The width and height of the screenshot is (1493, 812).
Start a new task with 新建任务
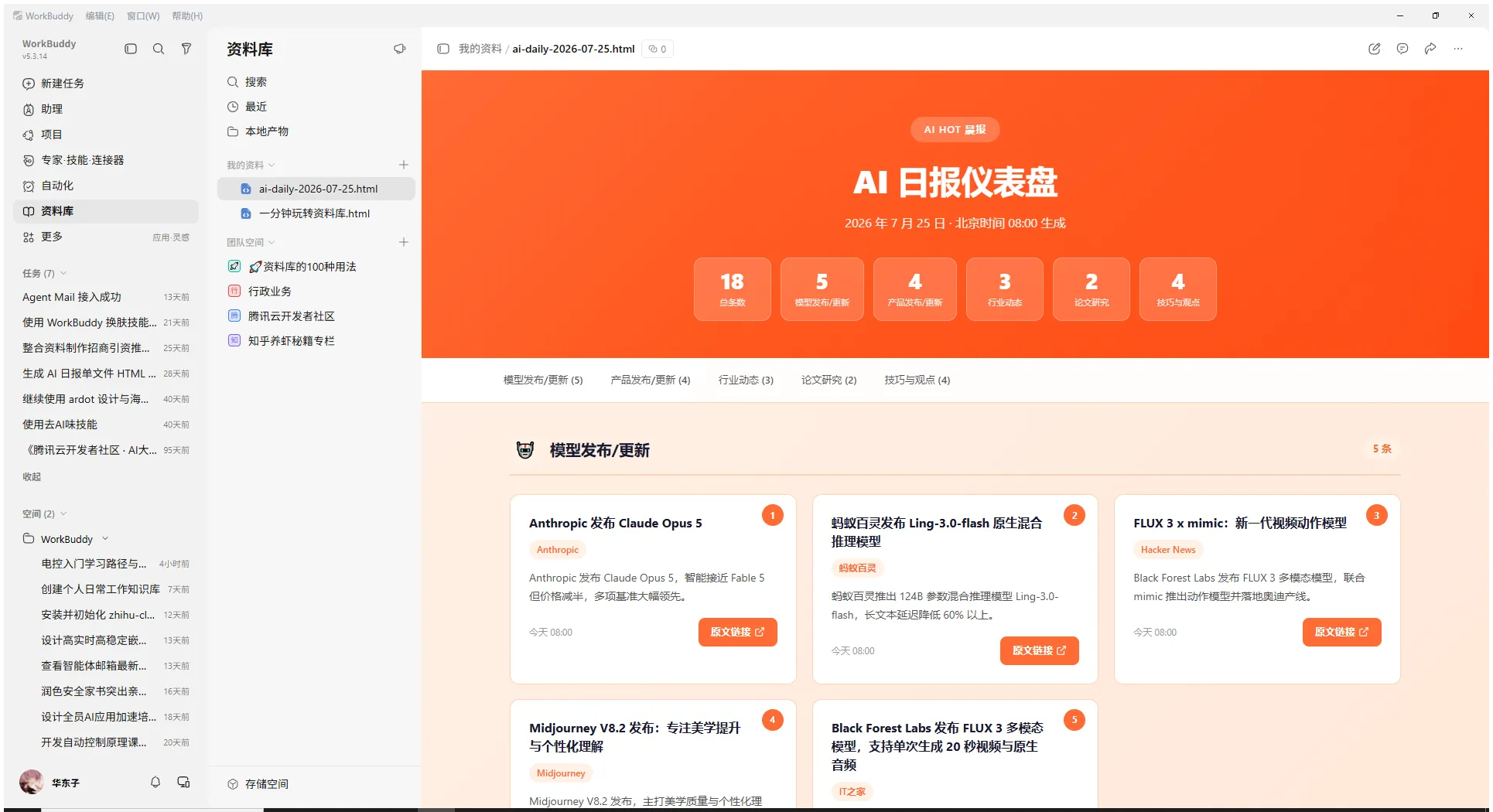(106, 84)
